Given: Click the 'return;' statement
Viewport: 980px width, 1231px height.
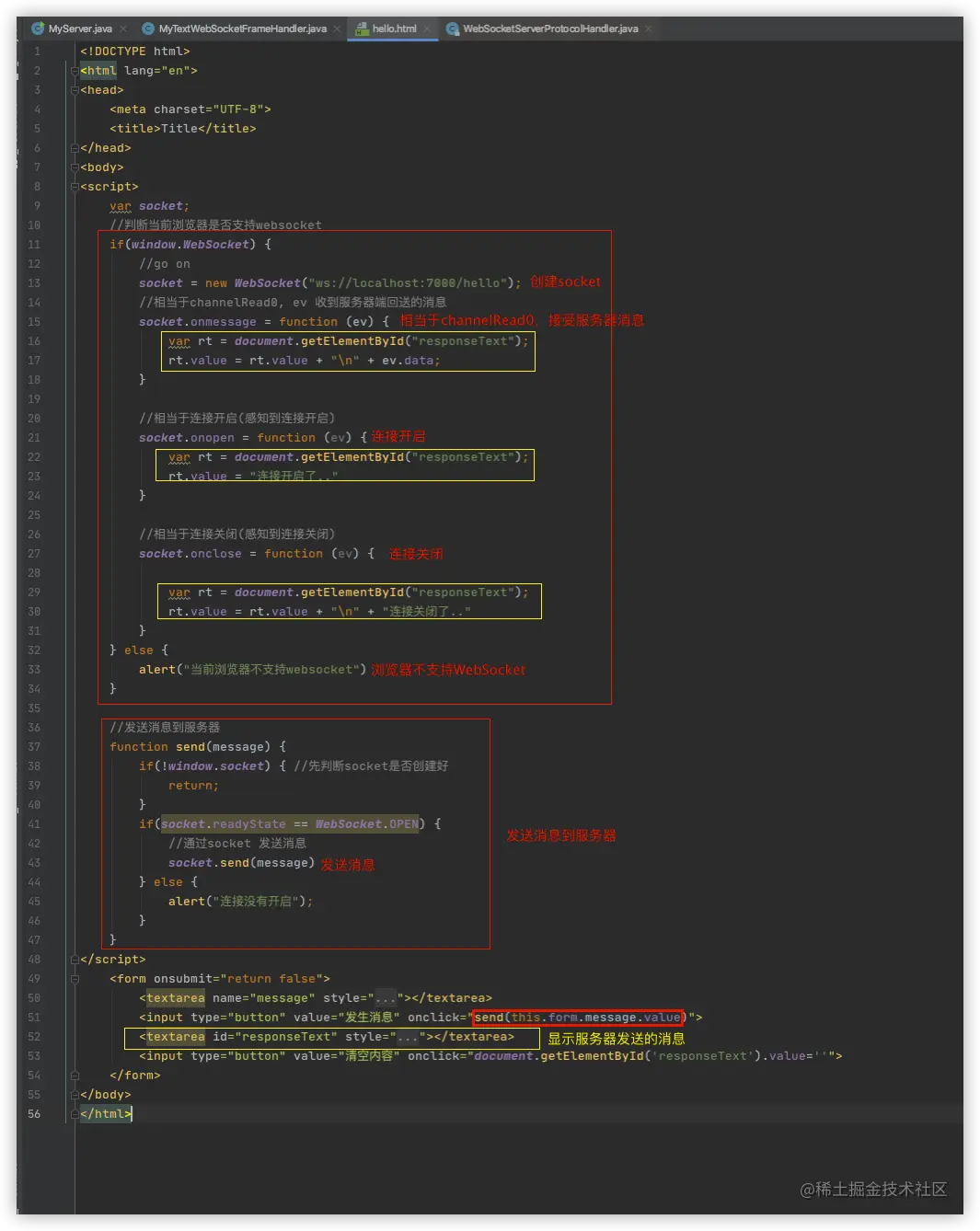Looking at the screenshot, I should (x=193, y=786).
